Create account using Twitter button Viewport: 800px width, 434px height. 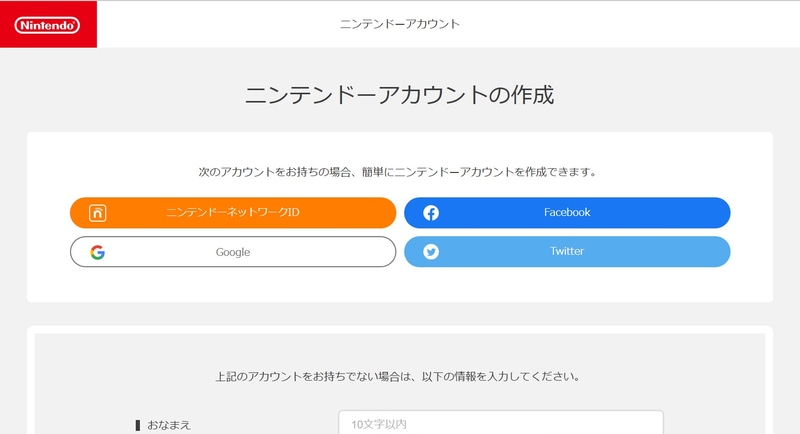pyautogui.click(x=567, y=251)
